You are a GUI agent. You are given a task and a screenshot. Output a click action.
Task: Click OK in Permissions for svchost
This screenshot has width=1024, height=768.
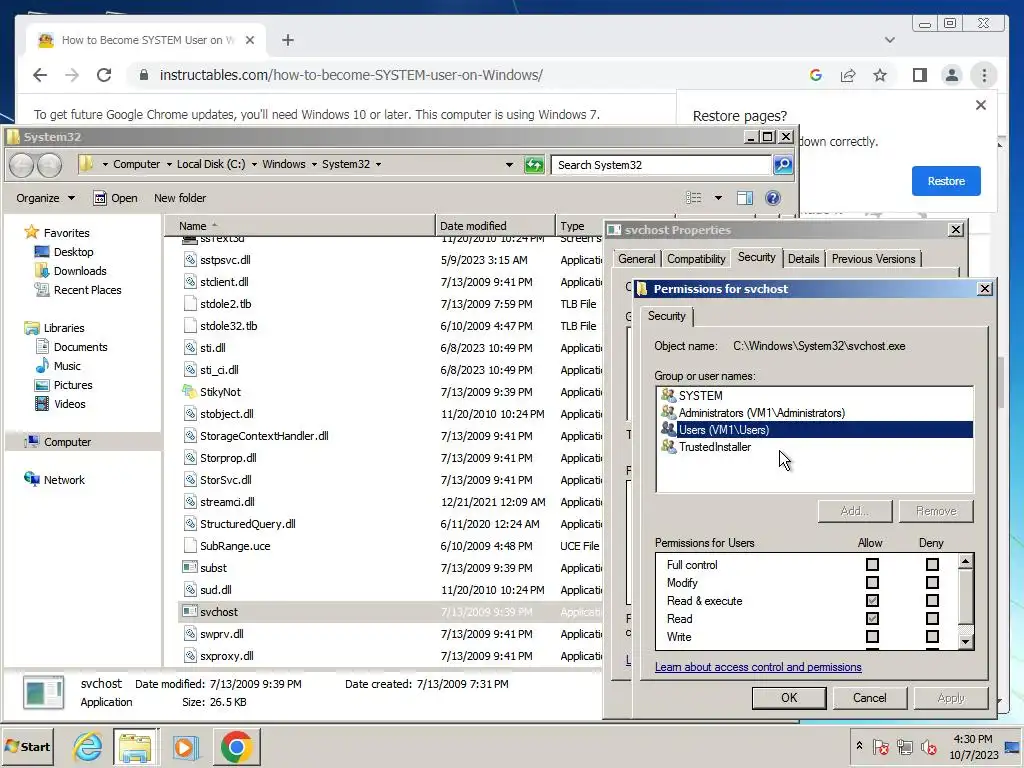[x=789, y=697]
